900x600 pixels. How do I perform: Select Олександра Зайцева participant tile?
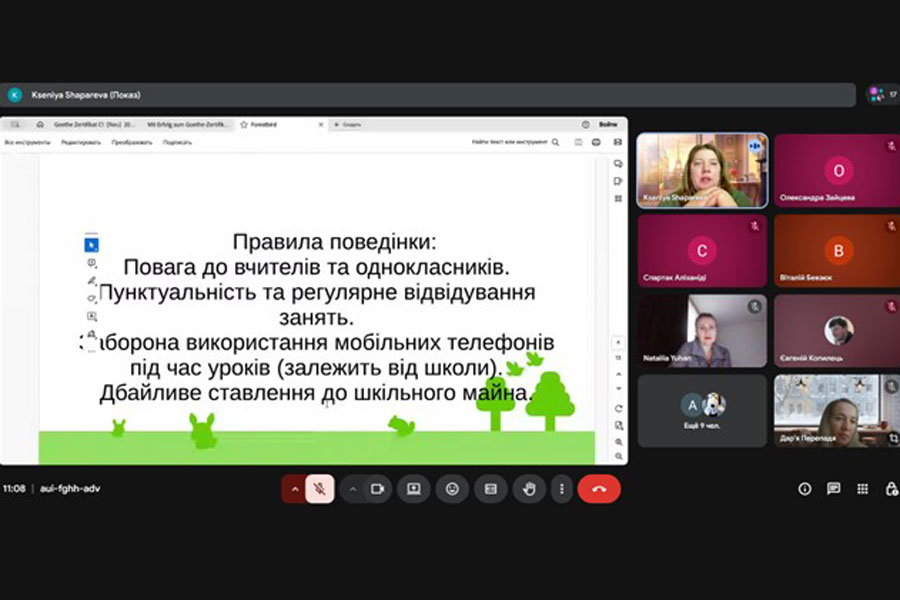coord(837,170)
